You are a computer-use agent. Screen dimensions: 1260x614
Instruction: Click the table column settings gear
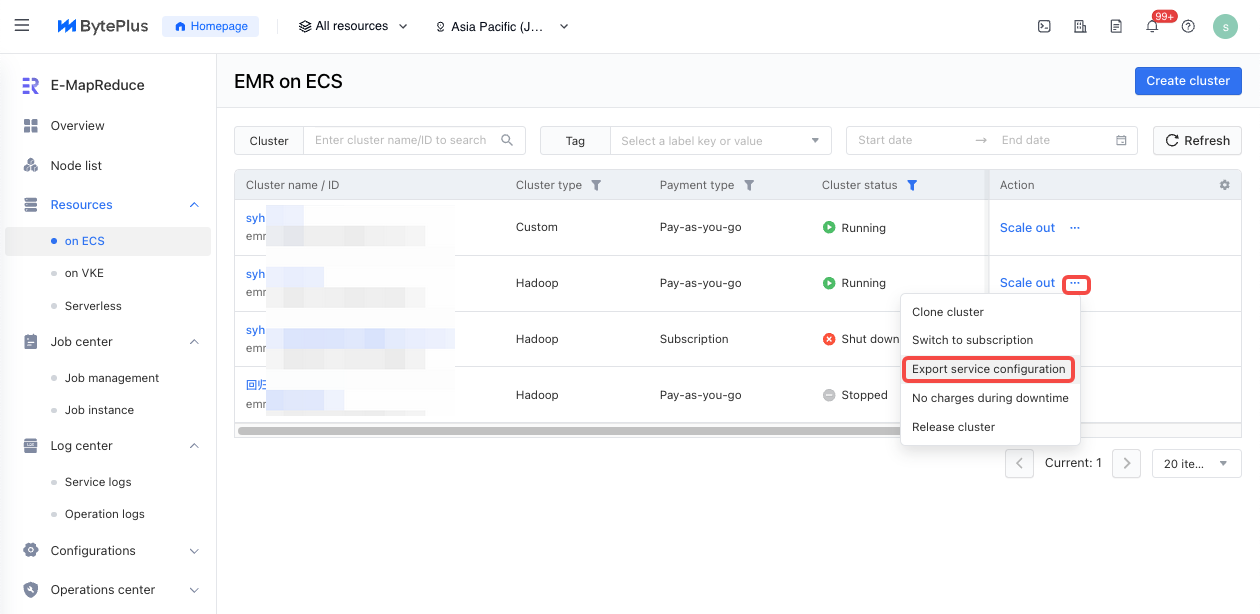[1224, 185]
